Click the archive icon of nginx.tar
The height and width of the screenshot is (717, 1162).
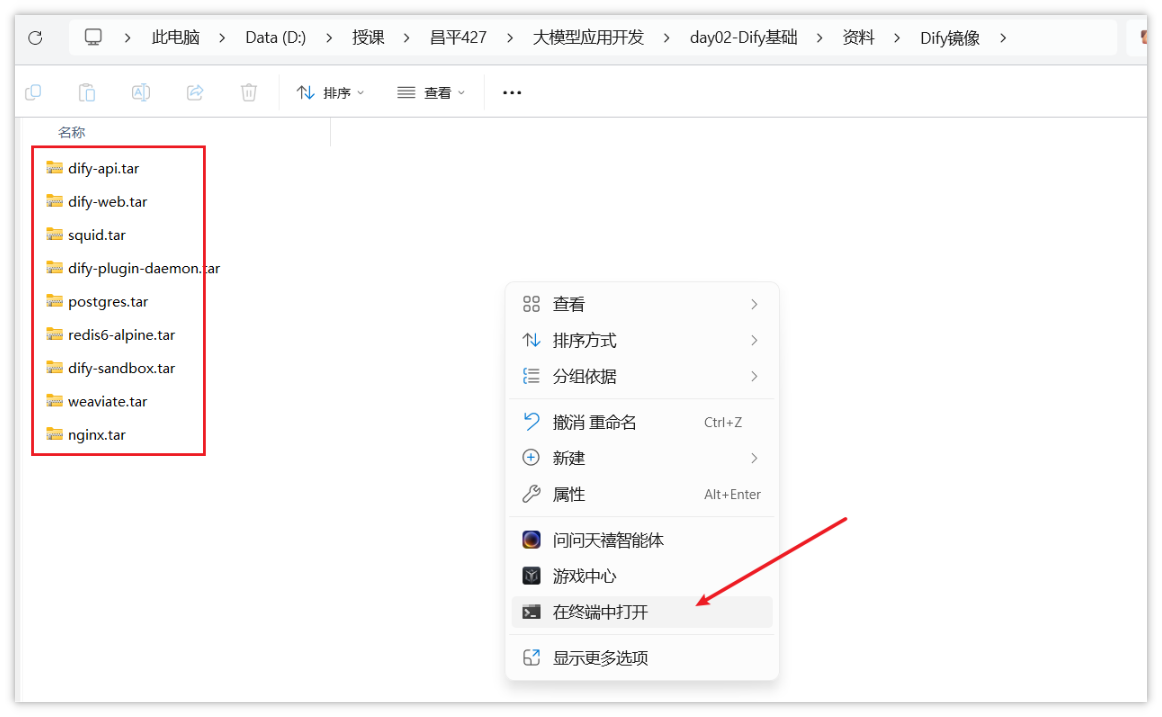click(x=54, y=434)
